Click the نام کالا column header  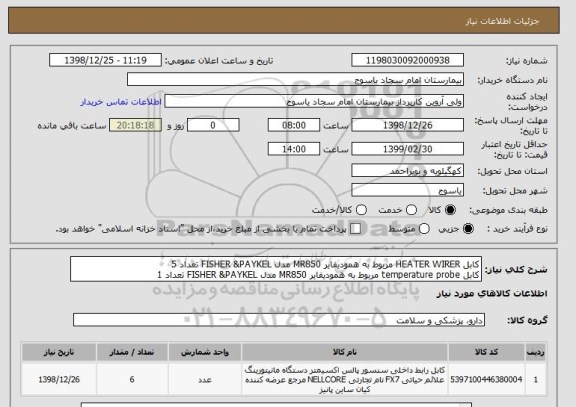[345, 352]
